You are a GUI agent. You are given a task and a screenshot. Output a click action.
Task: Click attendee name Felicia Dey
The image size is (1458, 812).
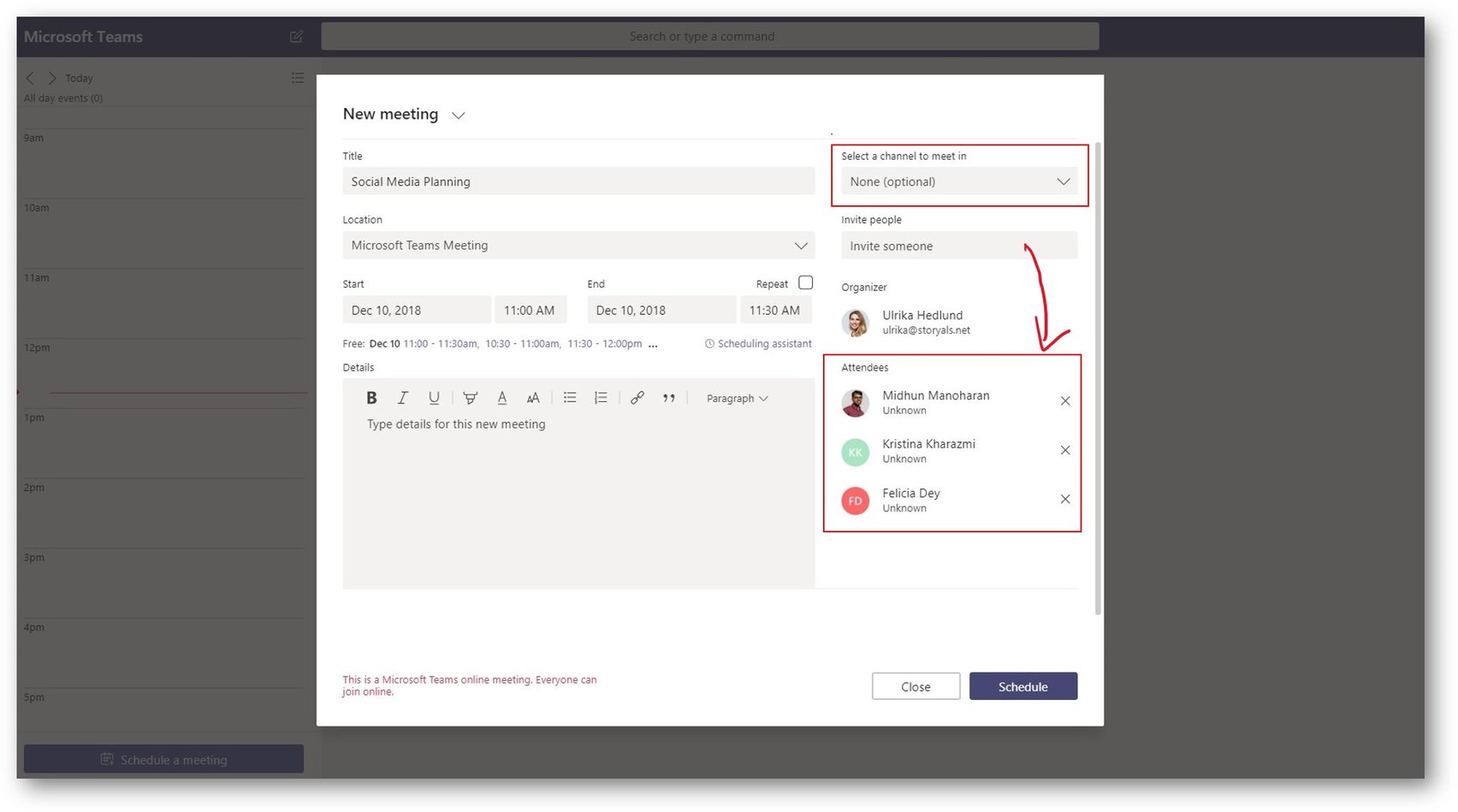[911, 494]
